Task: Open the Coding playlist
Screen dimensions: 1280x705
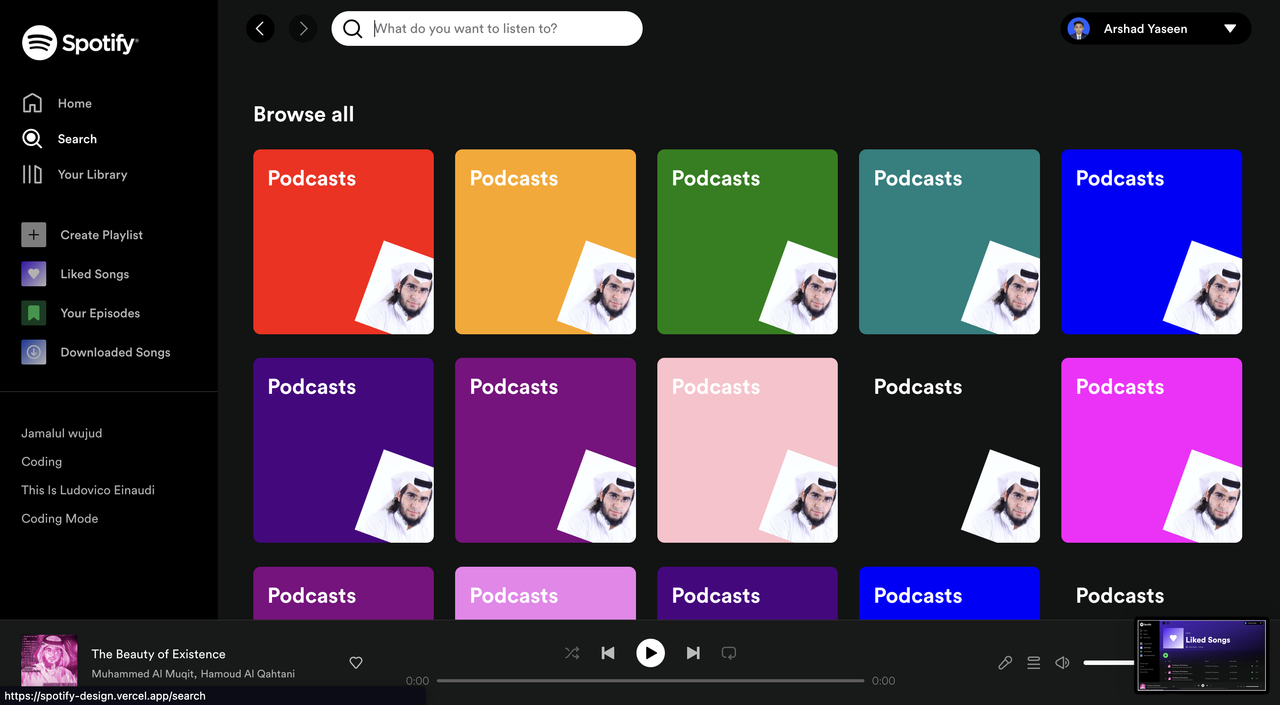Action: pyautogui.click(x=42, y=461)
